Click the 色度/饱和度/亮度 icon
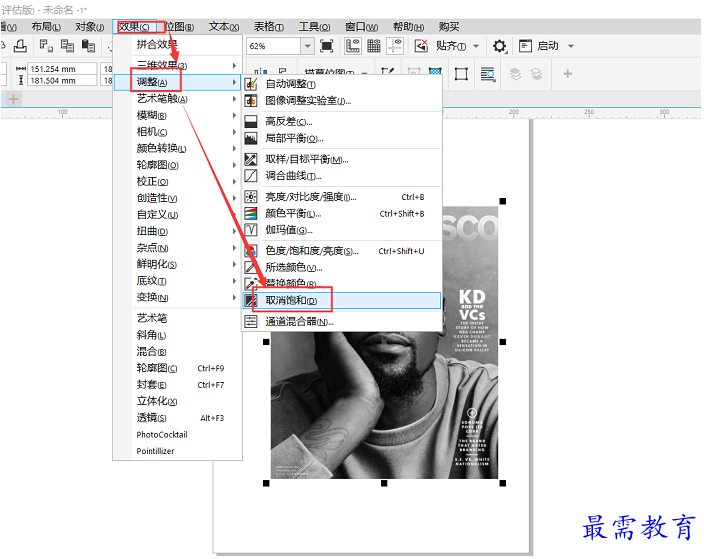 pyautogui.click(x=251, y=251)
